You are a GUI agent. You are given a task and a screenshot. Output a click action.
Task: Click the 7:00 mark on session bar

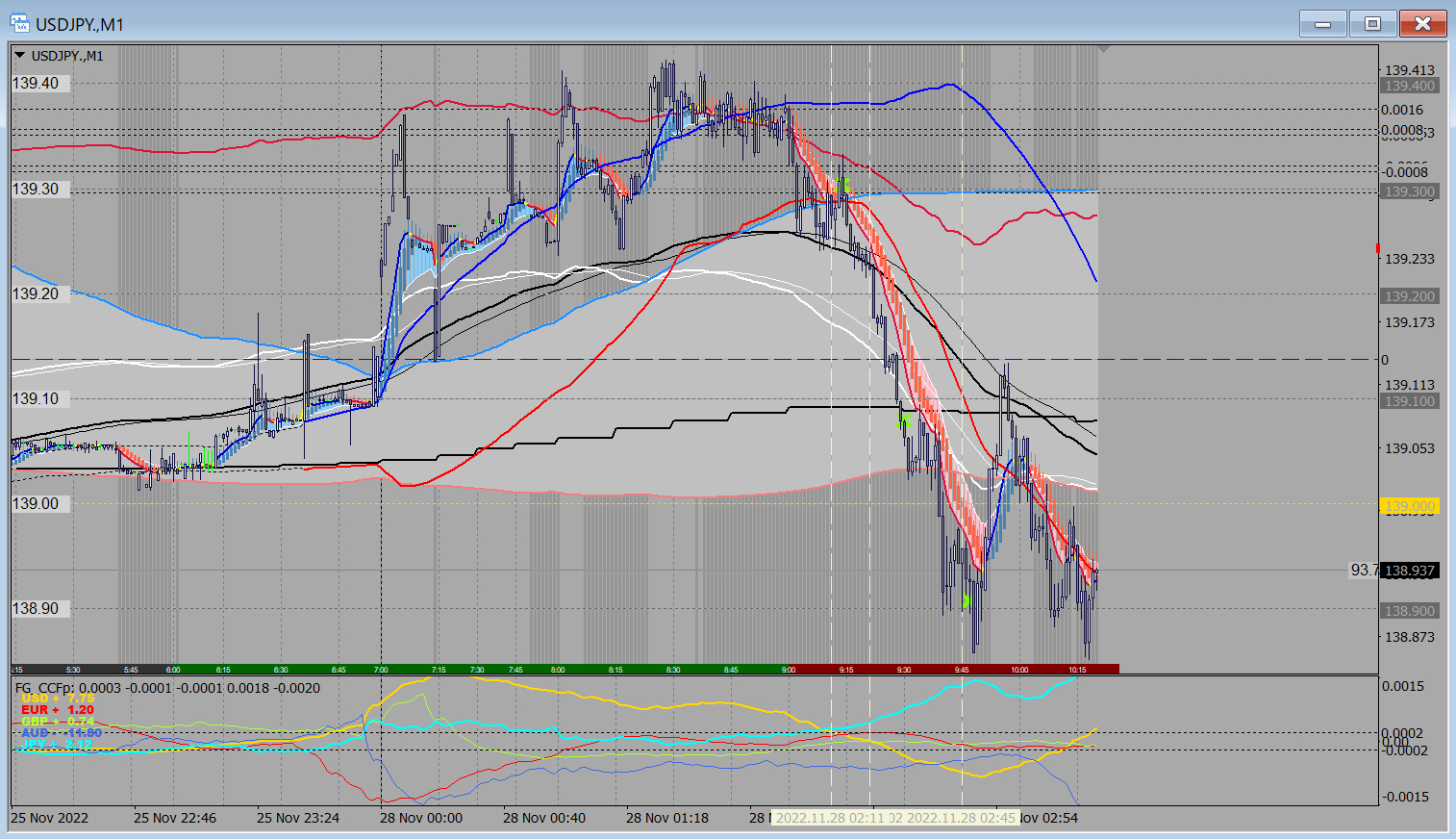pos(381,670)
